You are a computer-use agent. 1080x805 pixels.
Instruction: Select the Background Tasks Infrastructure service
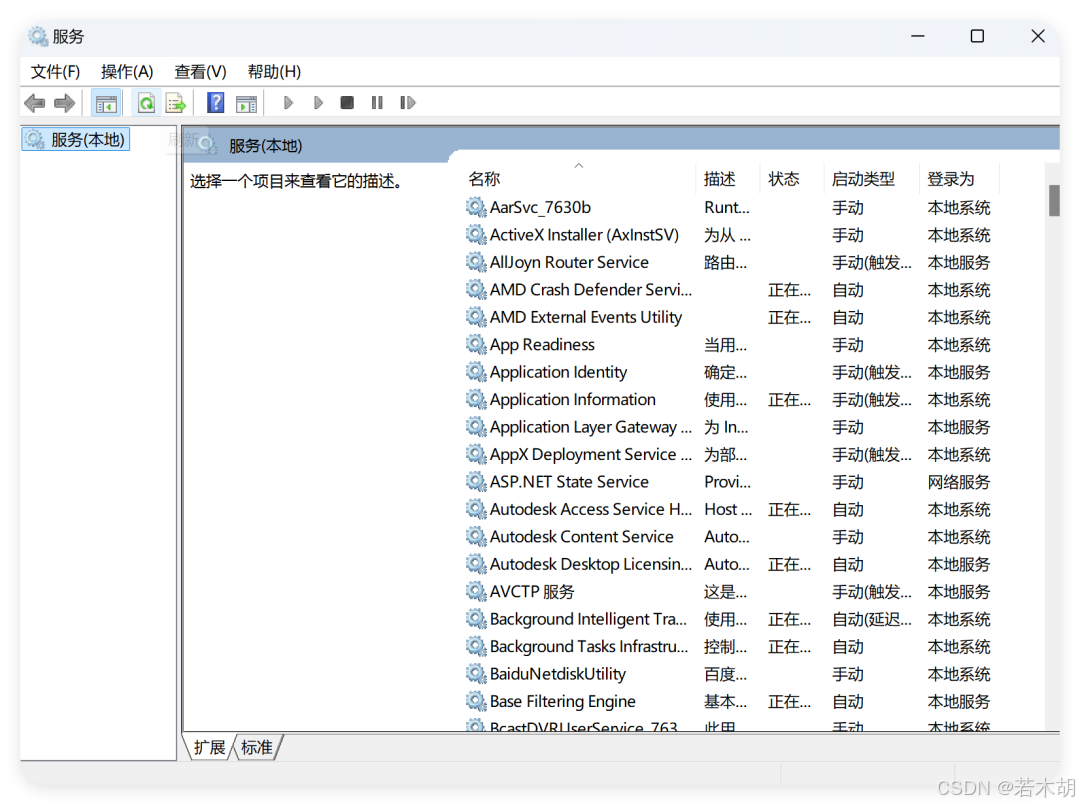pyautogui.click(x=589, y=646)
